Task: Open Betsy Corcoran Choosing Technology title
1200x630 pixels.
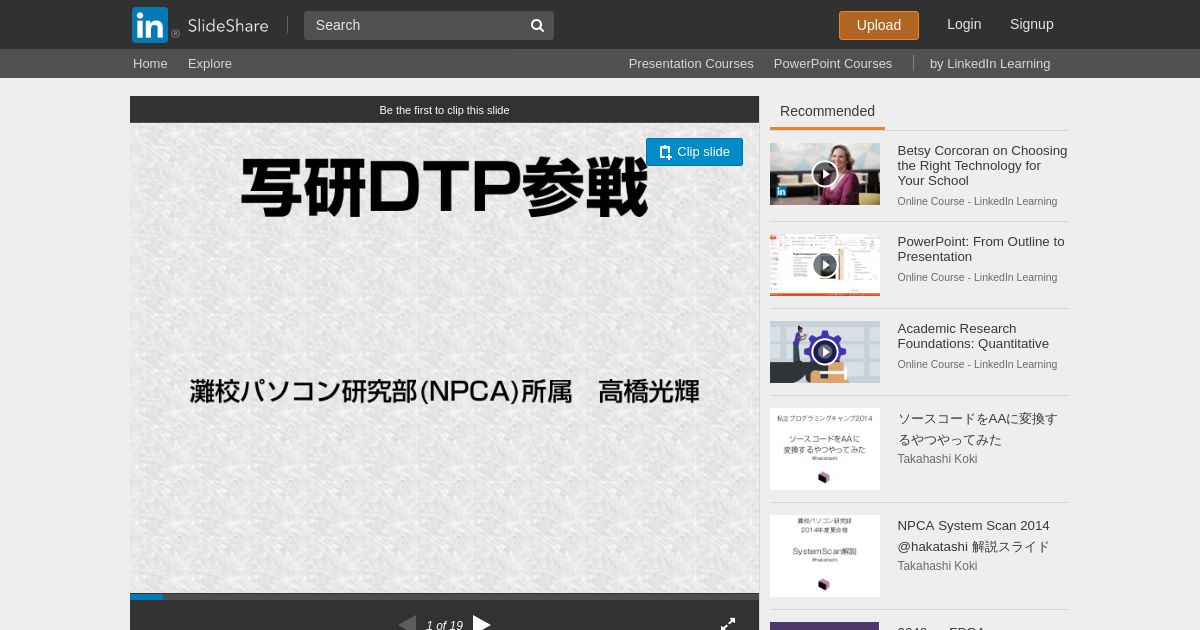Action: click(982, 166)
